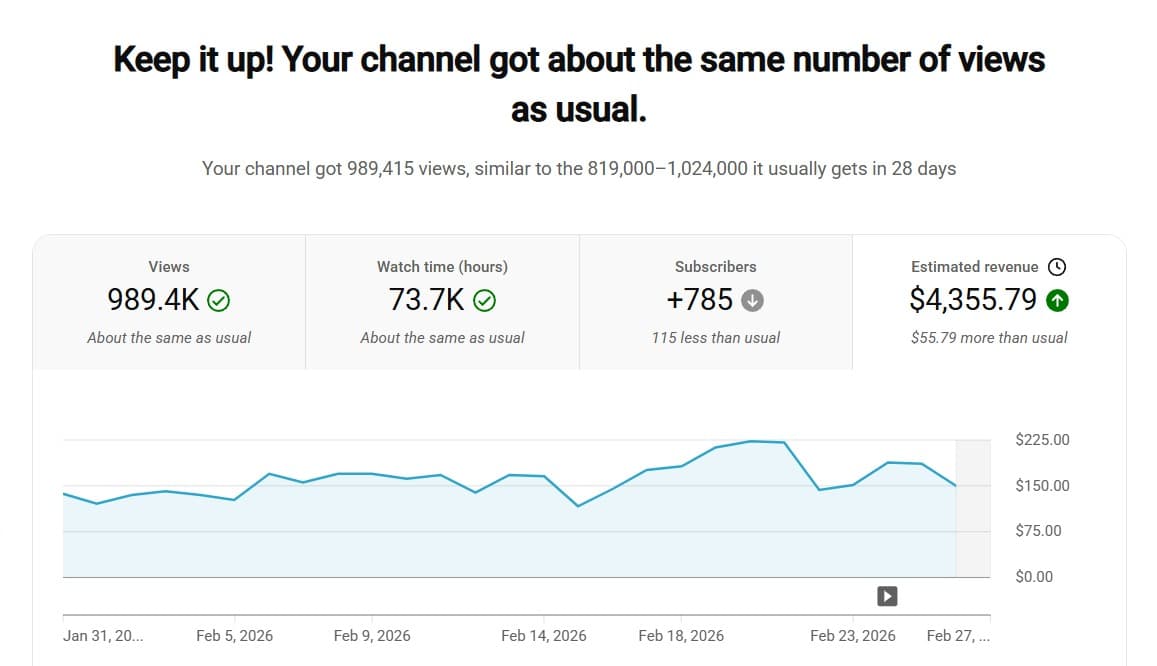The height and width of the screenshot is (666, 1157).
Task: Click the clock icon next to Estimated revenue
Action: click(x=1058, y=267)
